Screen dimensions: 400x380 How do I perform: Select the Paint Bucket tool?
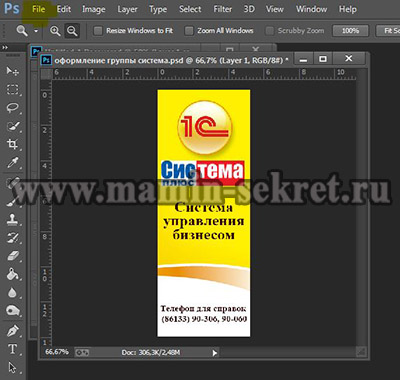[13, 274]
